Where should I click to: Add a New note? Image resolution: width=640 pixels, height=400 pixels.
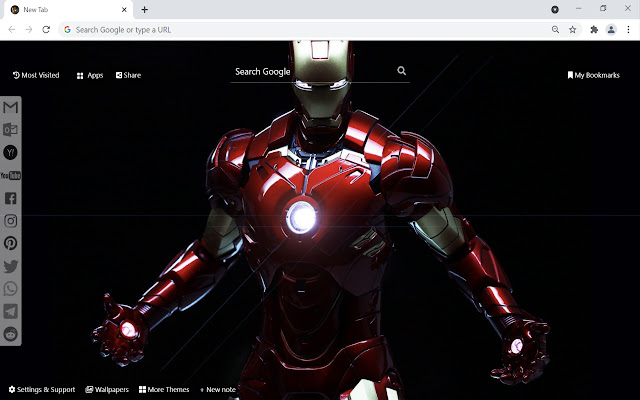[x=218, y=390]
